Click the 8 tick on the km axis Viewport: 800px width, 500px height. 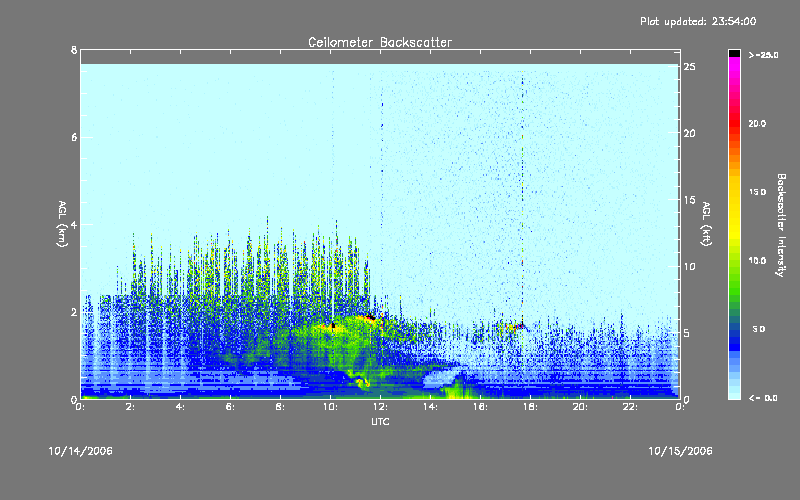click(x=74, y=50)
